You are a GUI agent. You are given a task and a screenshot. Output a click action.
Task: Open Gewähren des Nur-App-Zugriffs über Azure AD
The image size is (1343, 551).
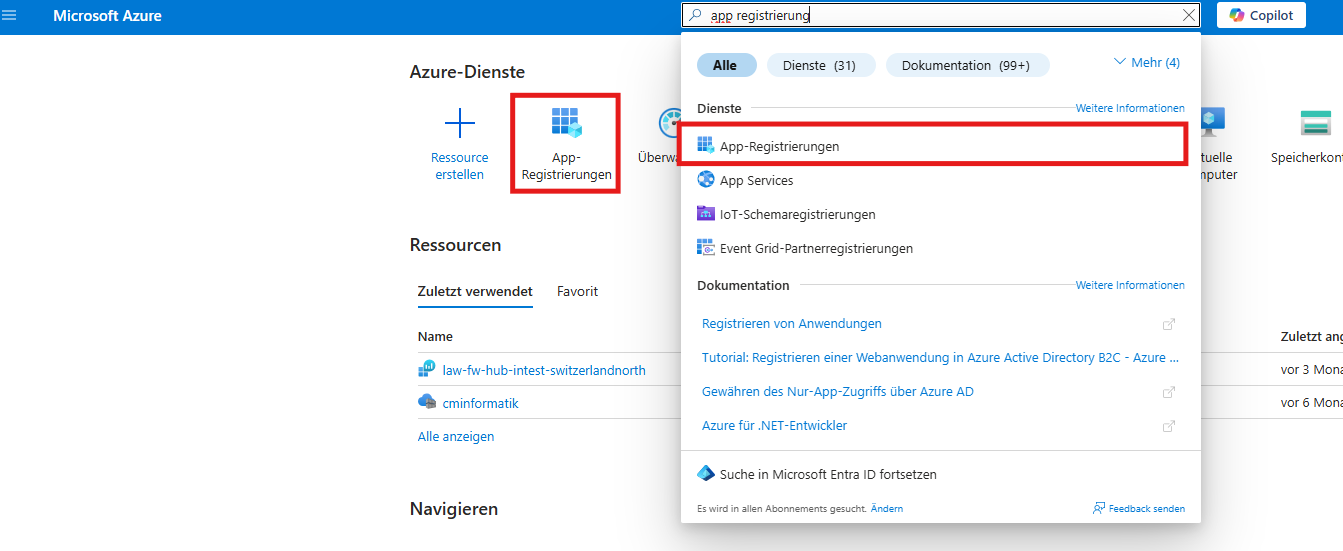click(x=838, y=392)
